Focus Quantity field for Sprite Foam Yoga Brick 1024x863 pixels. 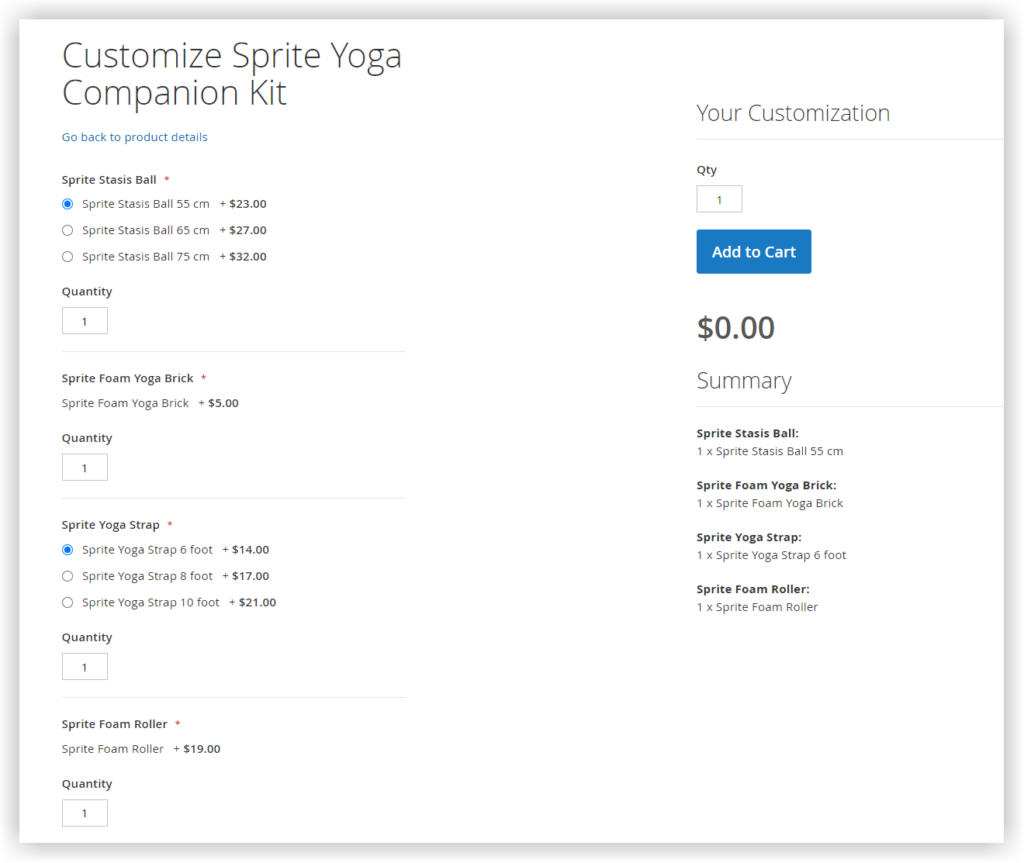coord(85,468)
